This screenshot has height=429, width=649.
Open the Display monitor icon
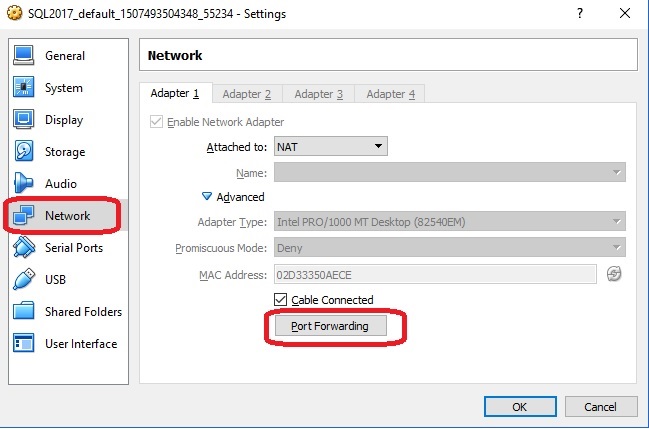click(x=25, y=120)
